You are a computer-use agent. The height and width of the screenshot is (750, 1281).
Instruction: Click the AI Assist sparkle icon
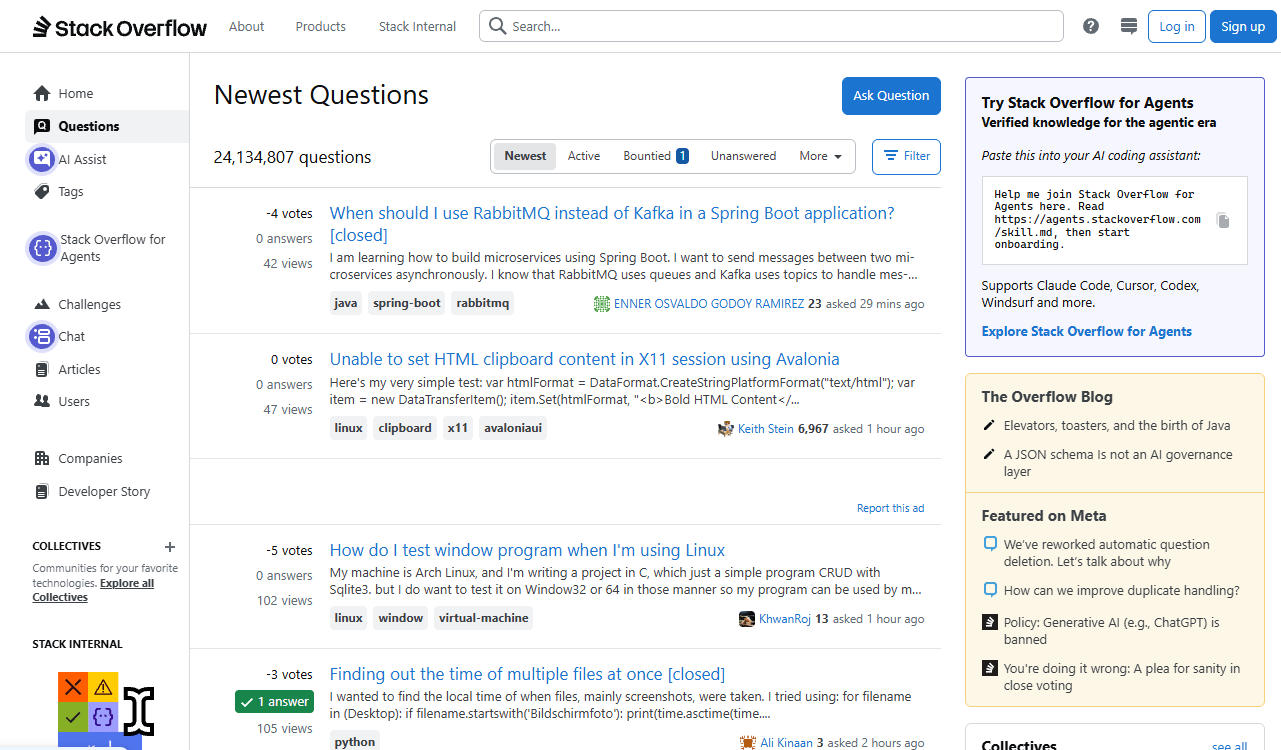[42, 159]
